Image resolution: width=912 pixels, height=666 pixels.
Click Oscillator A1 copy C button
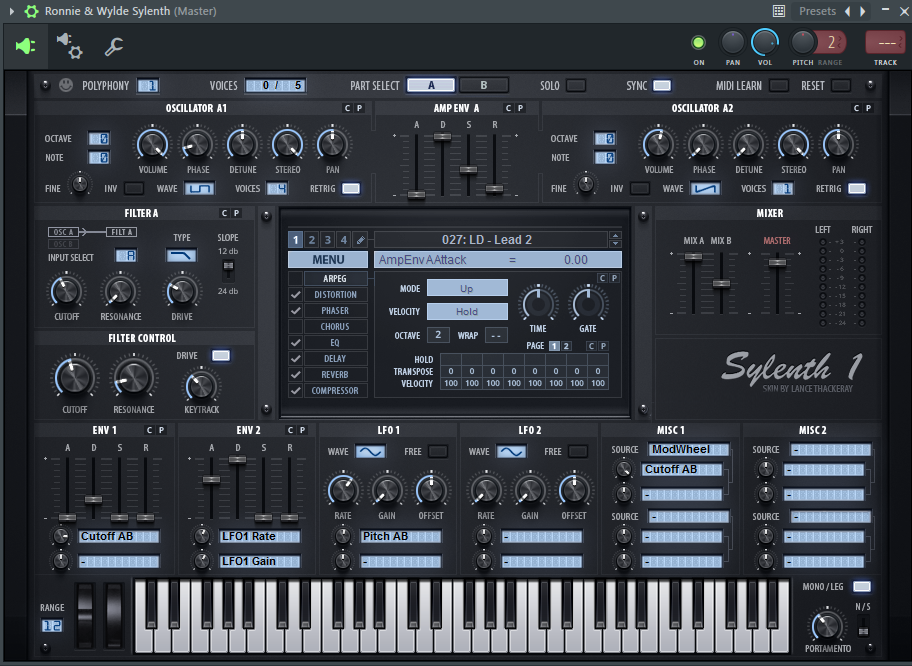tap(347, 108)
